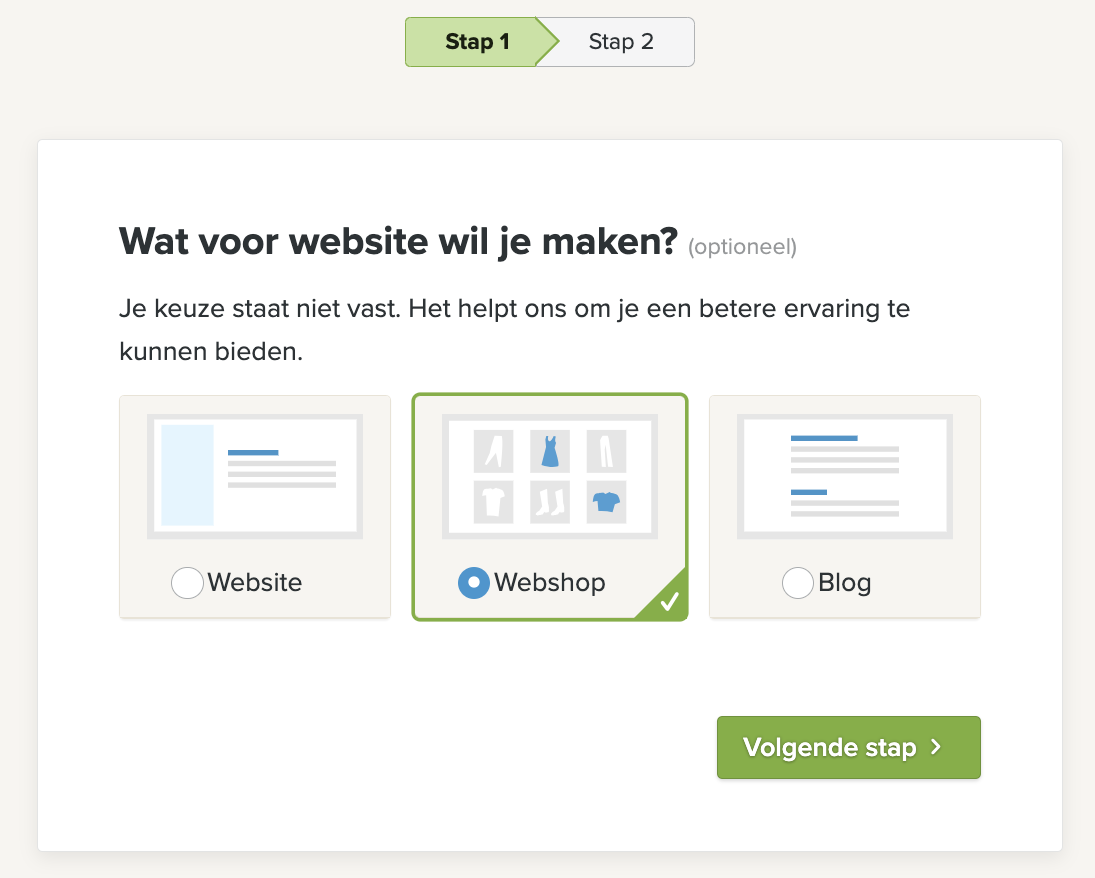
Task: Click the Volgende stap button
Action: pyautogui.click(x=848, y=747)
